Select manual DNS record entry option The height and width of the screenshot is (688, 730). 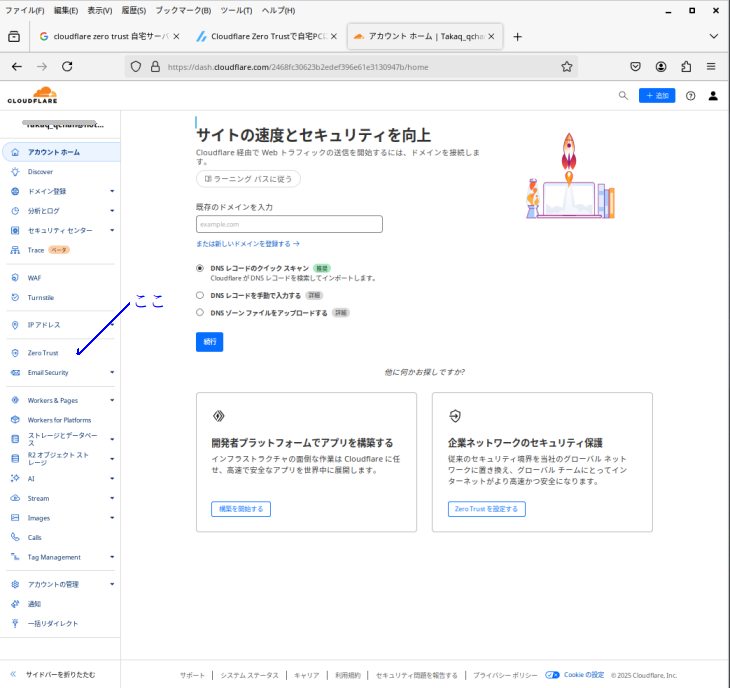[x=200, y=296]
